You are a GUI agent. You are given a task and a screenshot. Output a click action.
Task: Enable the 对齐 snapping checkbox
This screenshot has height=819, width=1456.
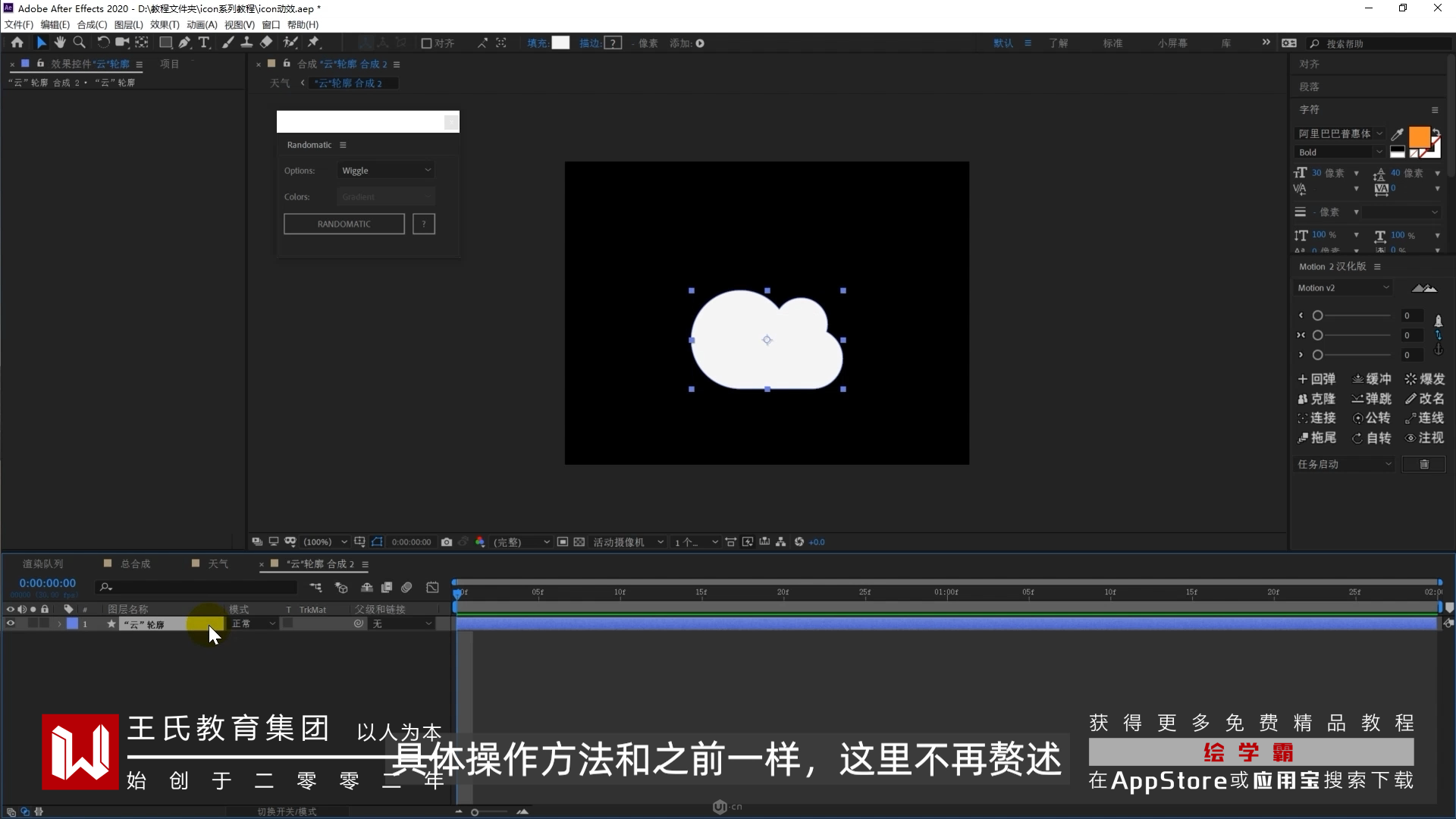click(x=426, y=43)
